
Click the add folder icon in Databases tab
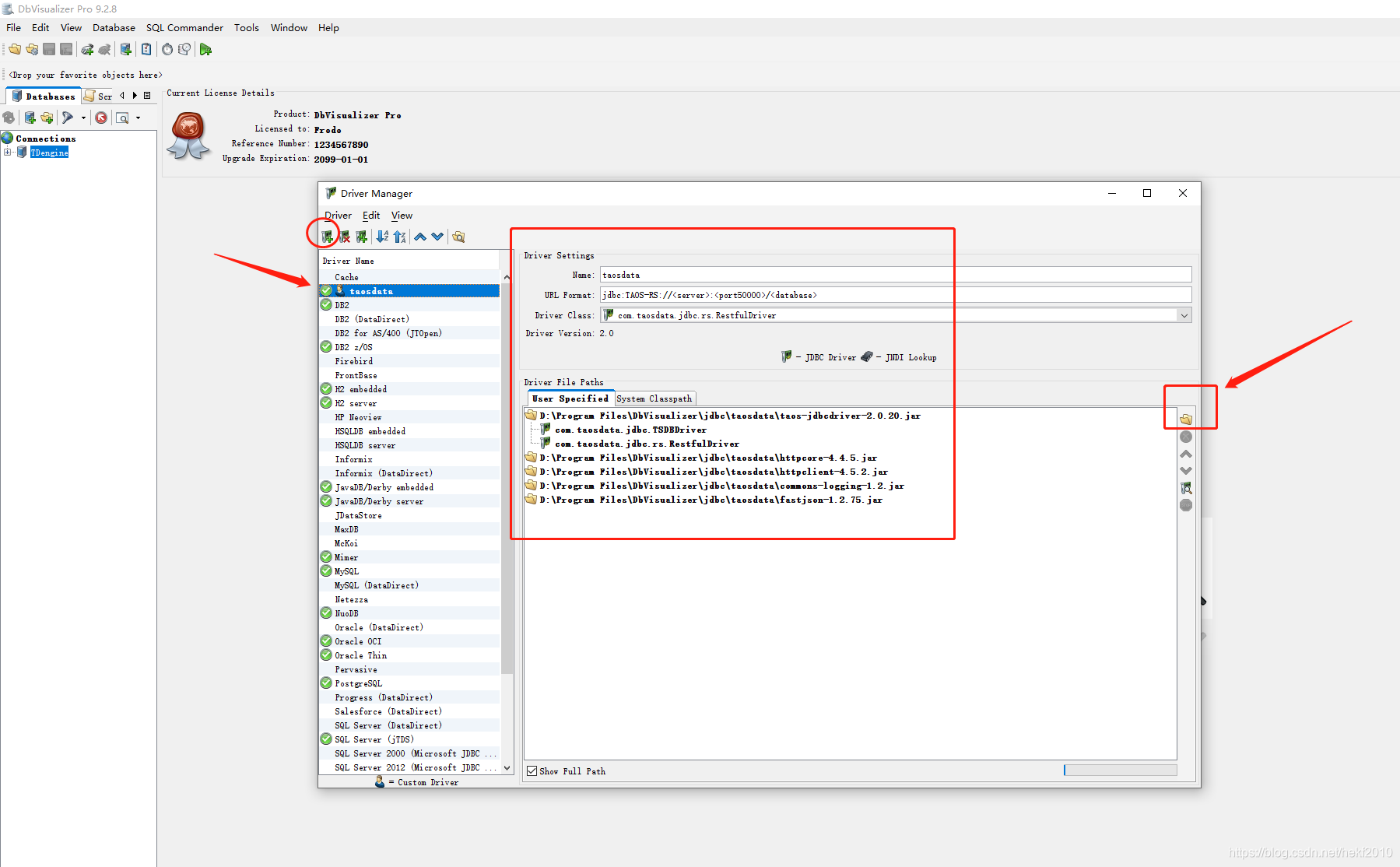click(x=47, y=118)
